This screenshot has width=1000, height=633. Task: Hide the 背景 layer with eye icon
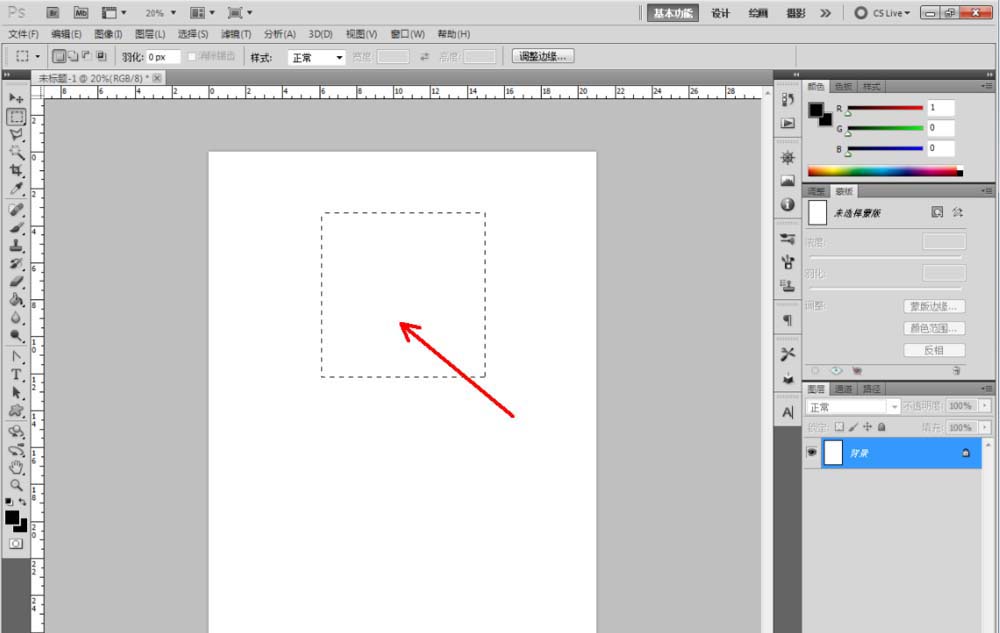click(x=812, y=453)
